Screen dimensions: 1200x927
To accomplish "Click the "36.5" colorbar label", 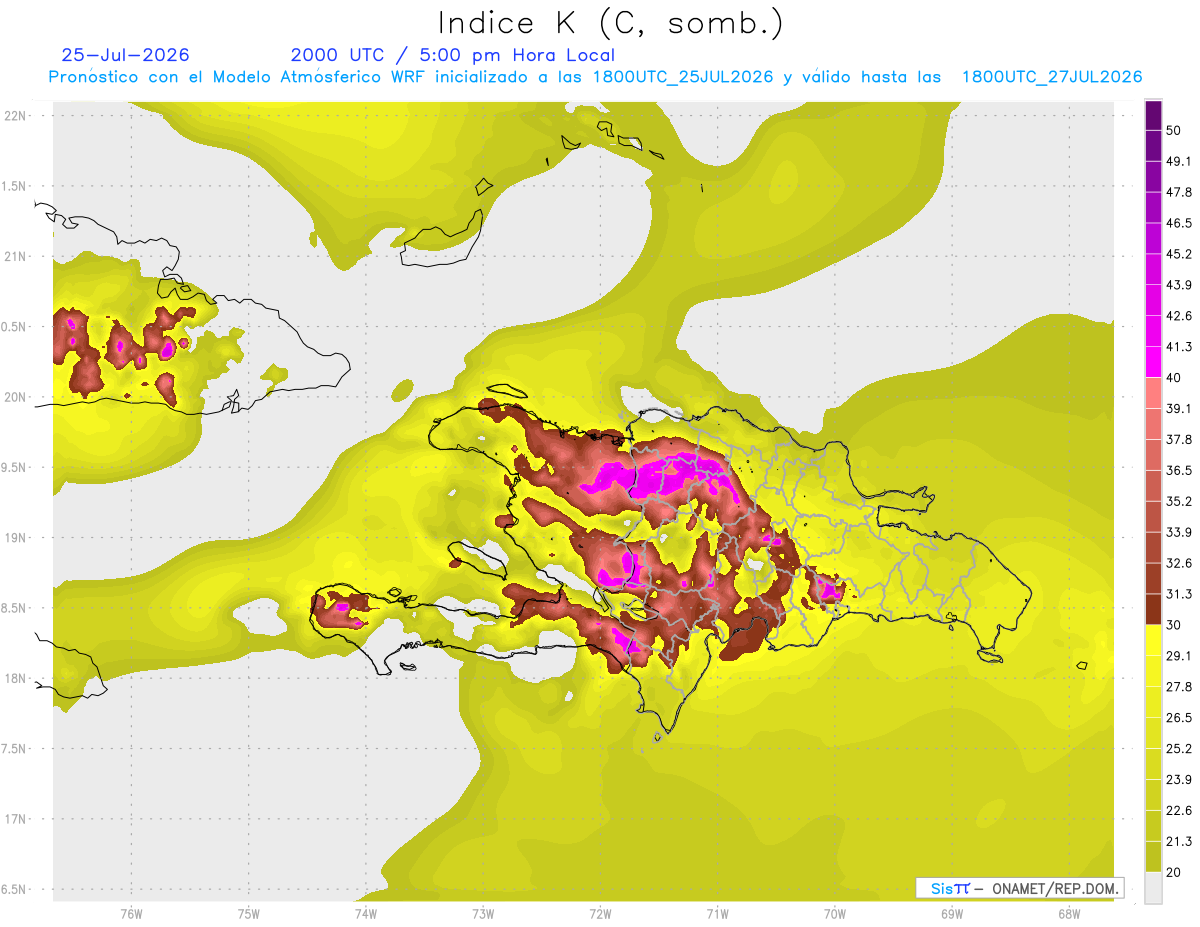I will 1179,470.
